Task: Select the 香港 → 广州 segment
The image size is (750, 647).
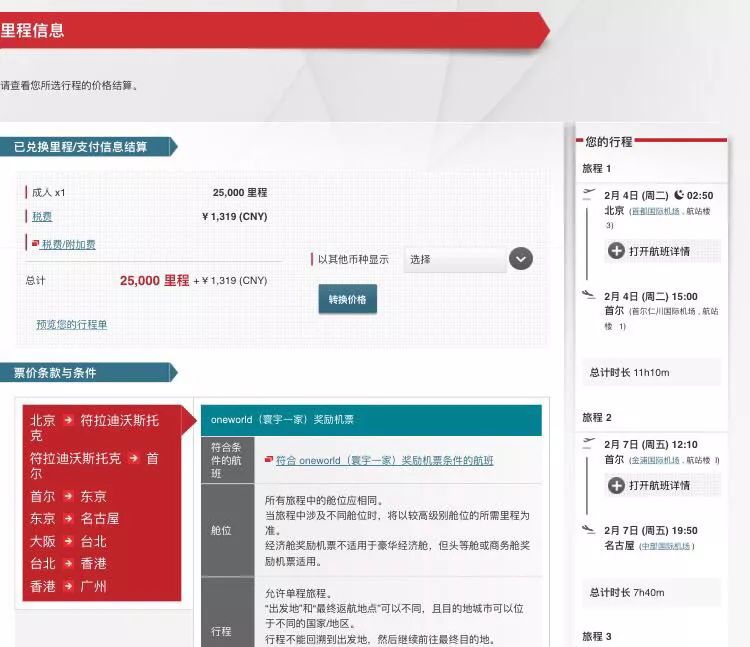Action: [x=68, y=586]
